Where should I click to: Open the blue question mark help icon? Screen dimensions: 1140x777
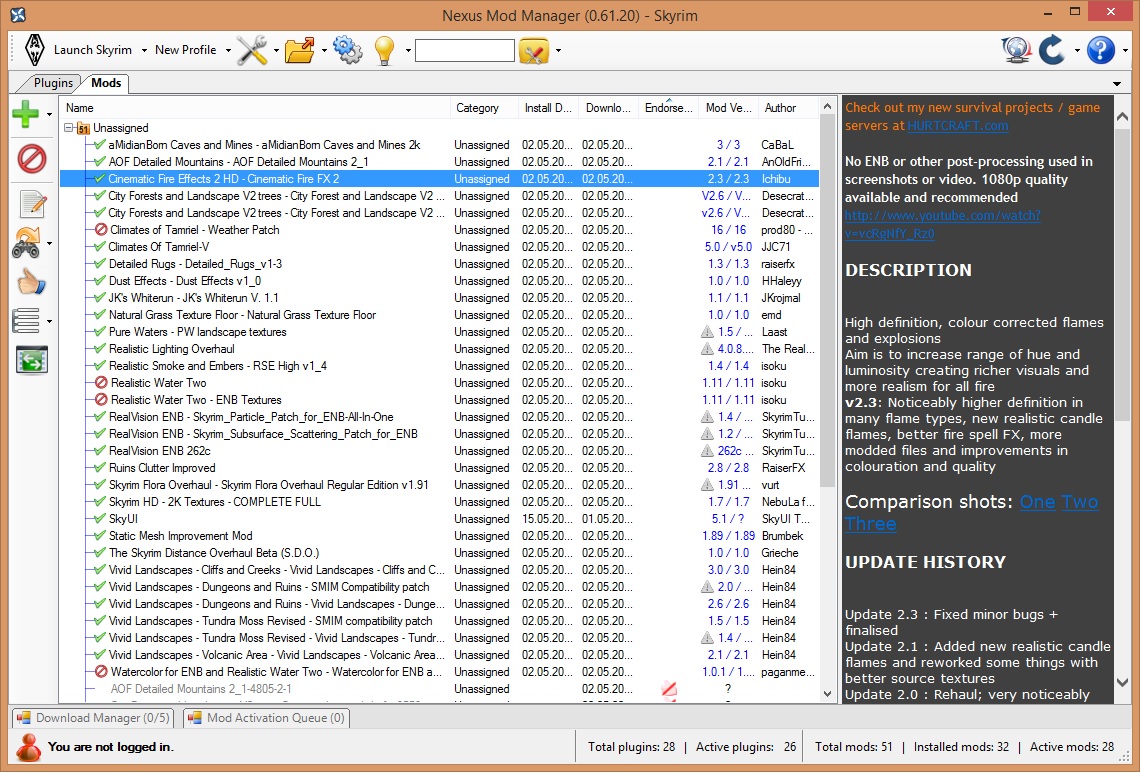pyautogui.click(x=1101, y=50)
